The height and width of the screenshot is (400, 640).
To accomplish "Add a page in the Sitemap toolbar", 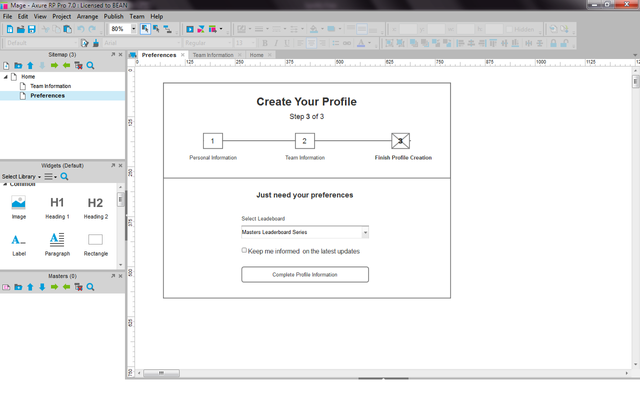I will 6,66.
